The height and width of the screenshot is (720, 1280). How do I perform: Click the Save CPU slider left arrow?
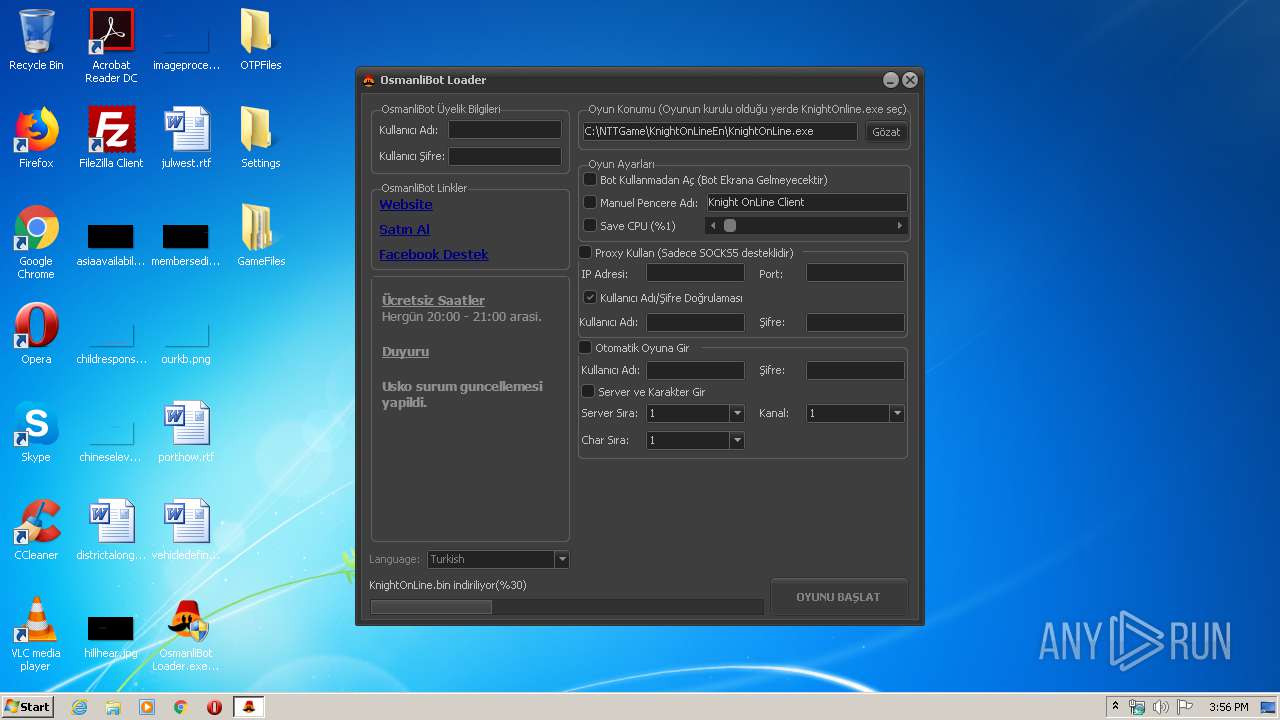[x=713, y=226]
